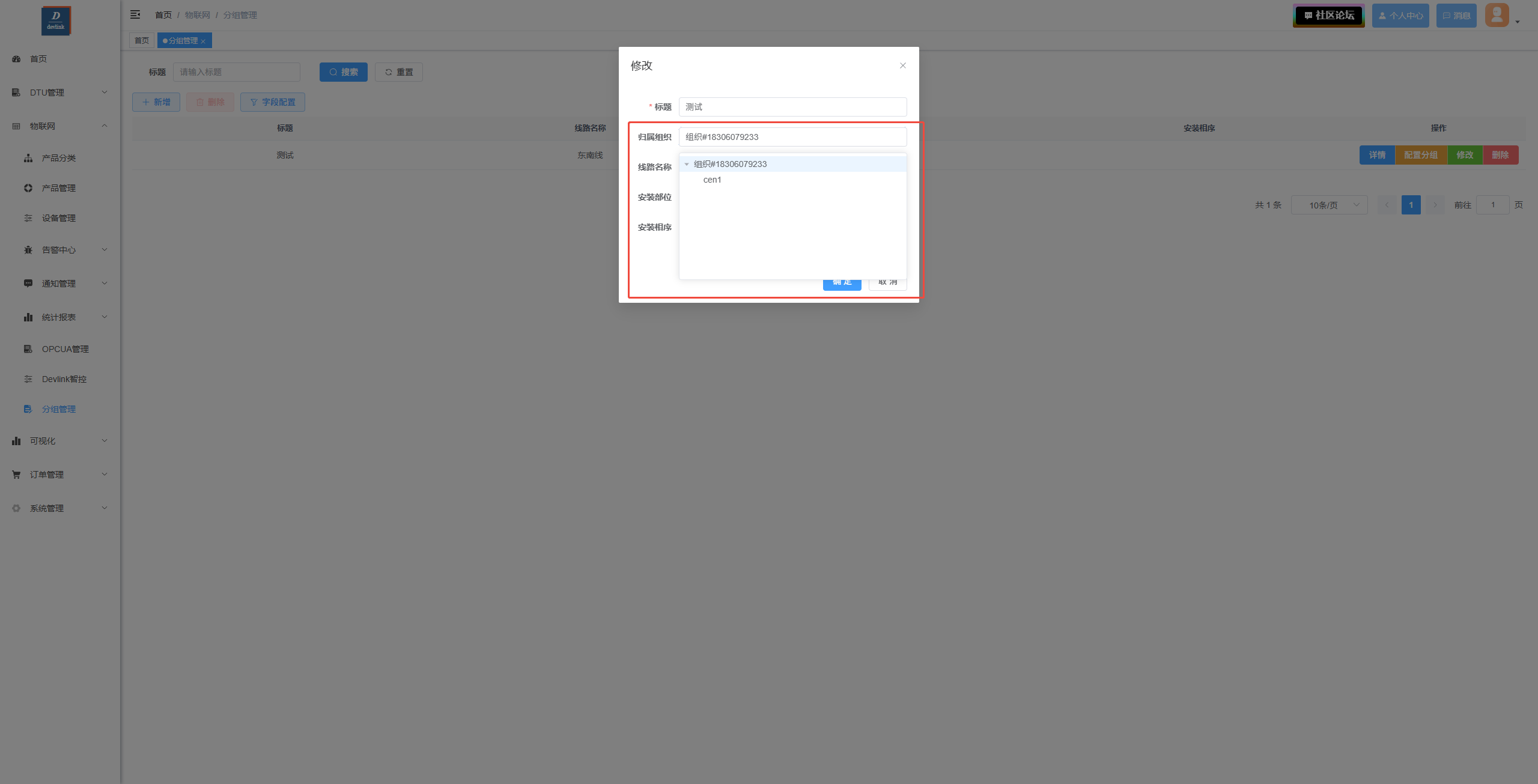Select OPCUA管理 in the sidebar
Screen dimensions: 1538x784
pyautogui.click(x=65, y=348)
